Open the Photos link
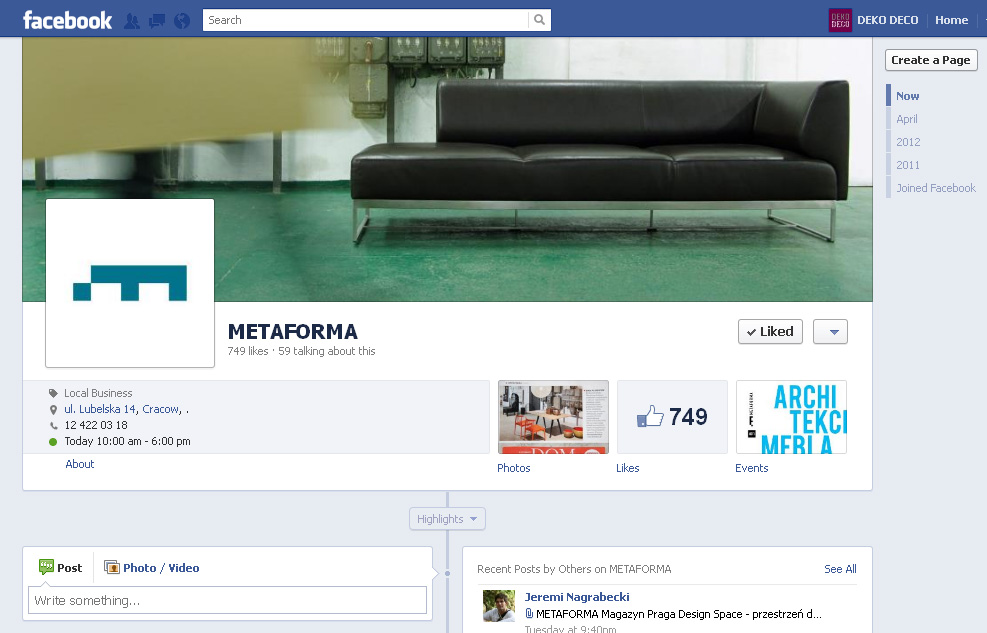 (x=514, y=468)
